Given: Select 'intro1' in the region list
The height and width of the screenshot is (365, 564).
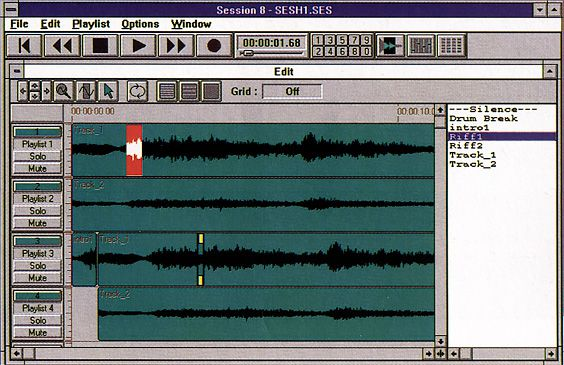Looking at the screenshot, I should (x=502, y=127).
